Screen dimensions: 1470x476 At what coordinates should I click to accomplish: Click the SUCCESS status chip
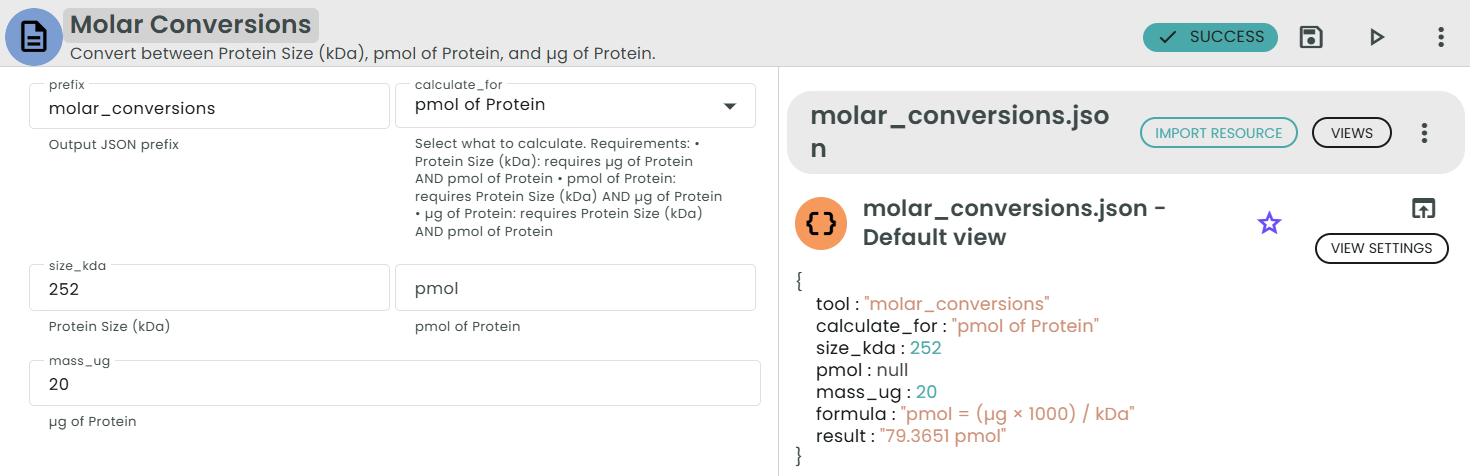pos(1210,37)
